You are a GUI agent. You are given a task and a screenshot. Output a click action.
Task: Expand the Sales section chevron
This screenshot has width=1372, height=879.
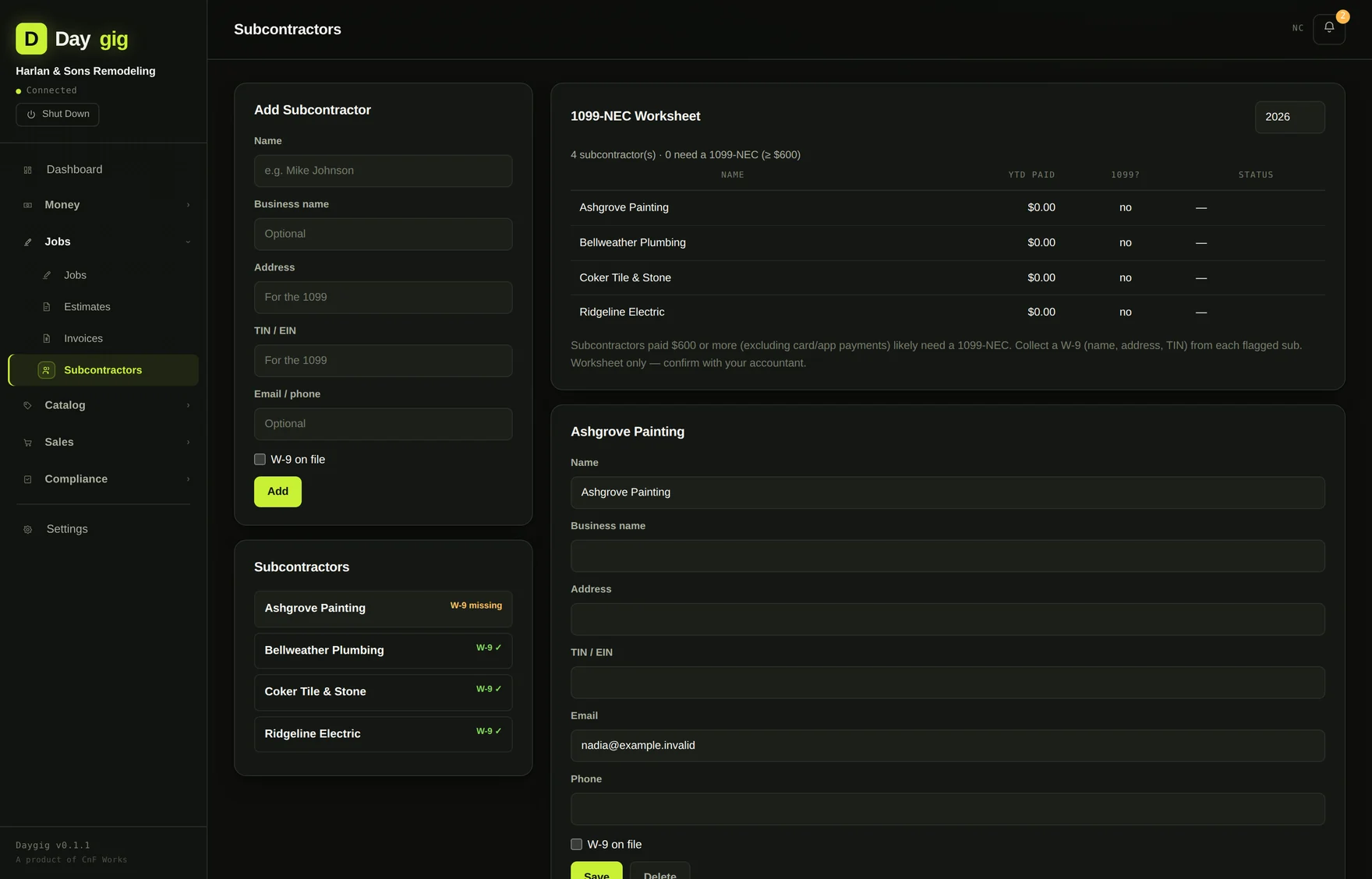pyautogui.click(x=188, y=442)
